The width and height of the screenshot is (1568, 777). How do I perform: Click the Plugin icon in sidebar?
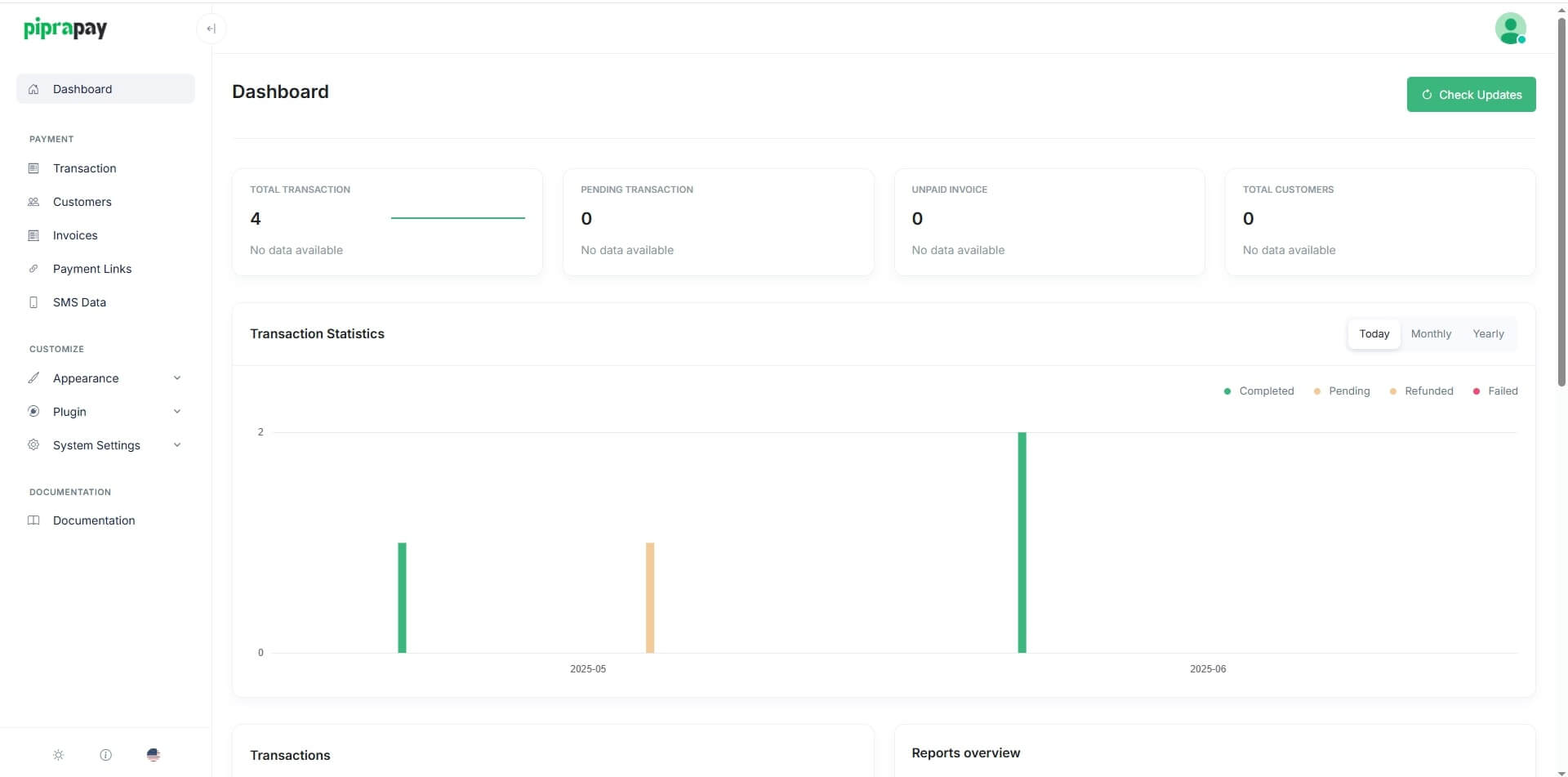33,412
